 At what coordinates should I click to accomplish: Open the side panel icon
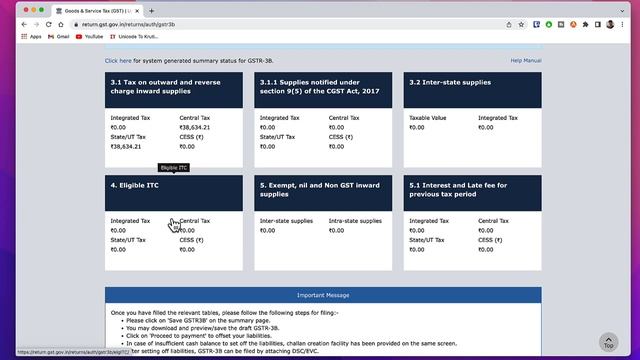(598, 24)
